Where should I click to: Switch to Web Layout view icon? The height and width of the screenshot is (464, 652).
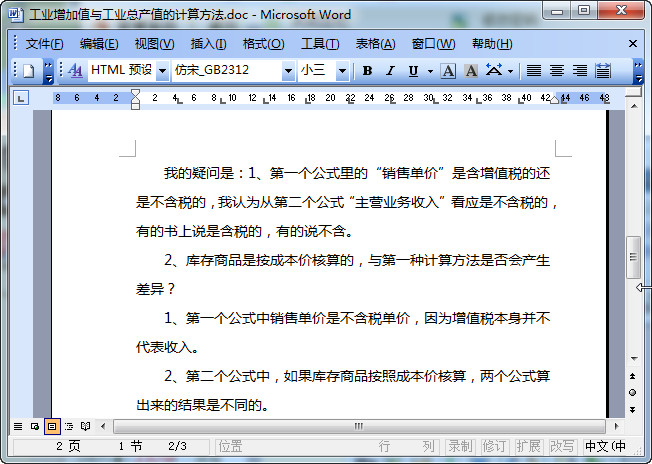pos(35,427)
